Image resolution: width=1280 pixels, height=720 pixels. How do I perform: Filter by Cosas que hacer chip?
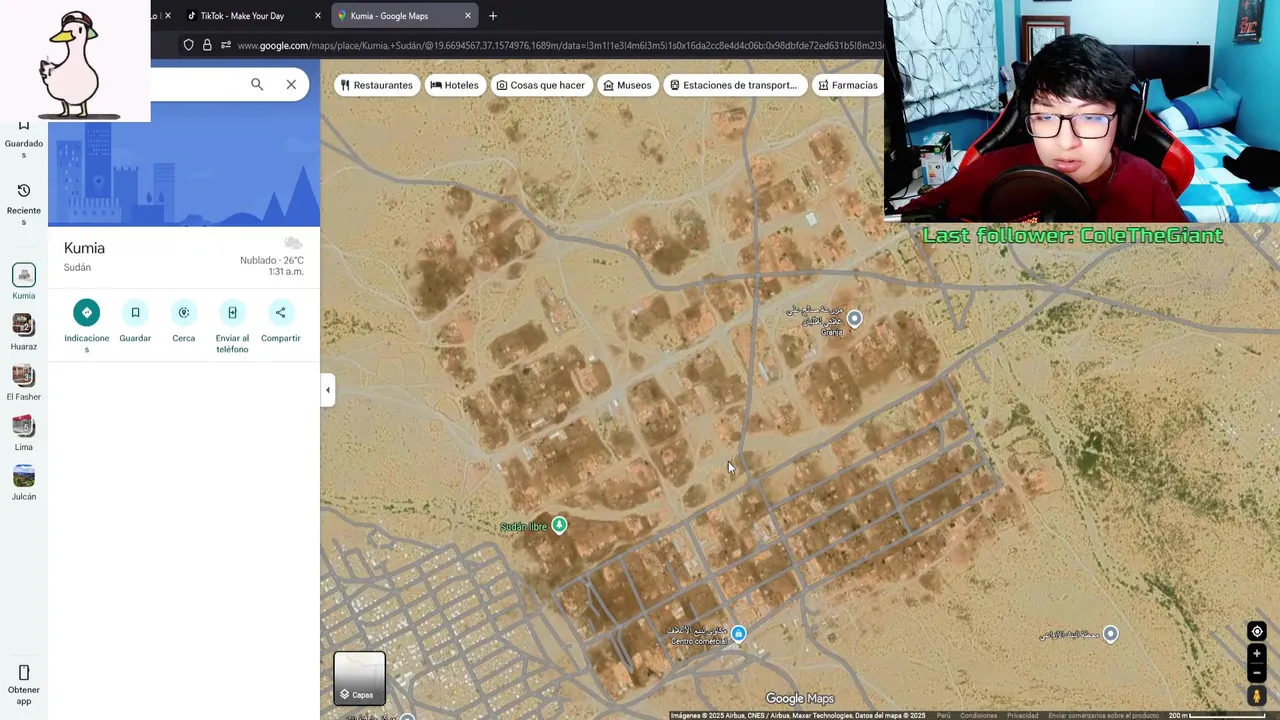[541, 85]
